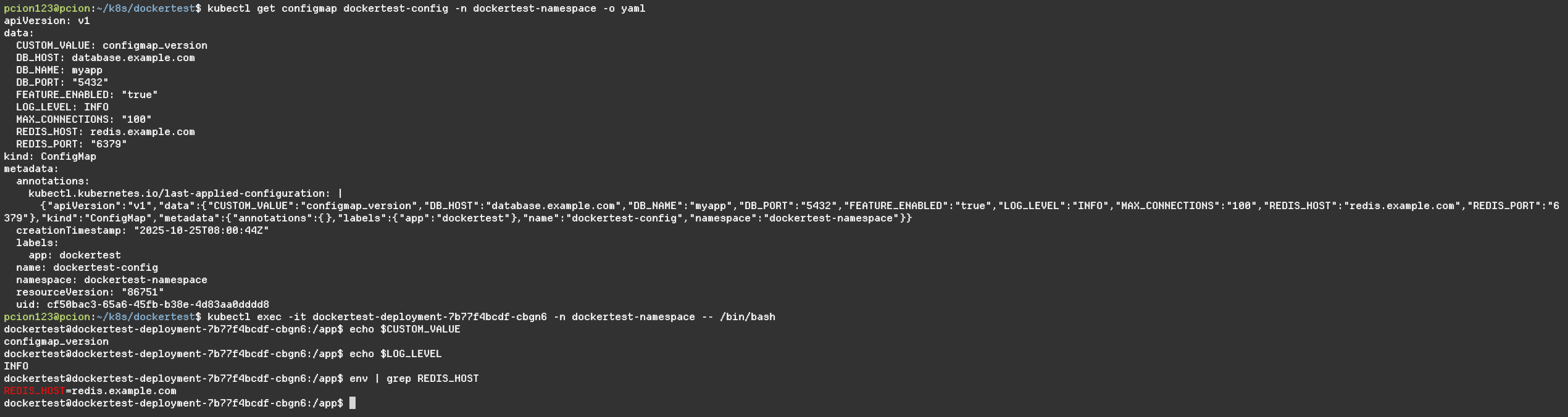Click the app: dockertest label line
The width and height of the screenshot is (1568, 417).
[x=75, y=255]
